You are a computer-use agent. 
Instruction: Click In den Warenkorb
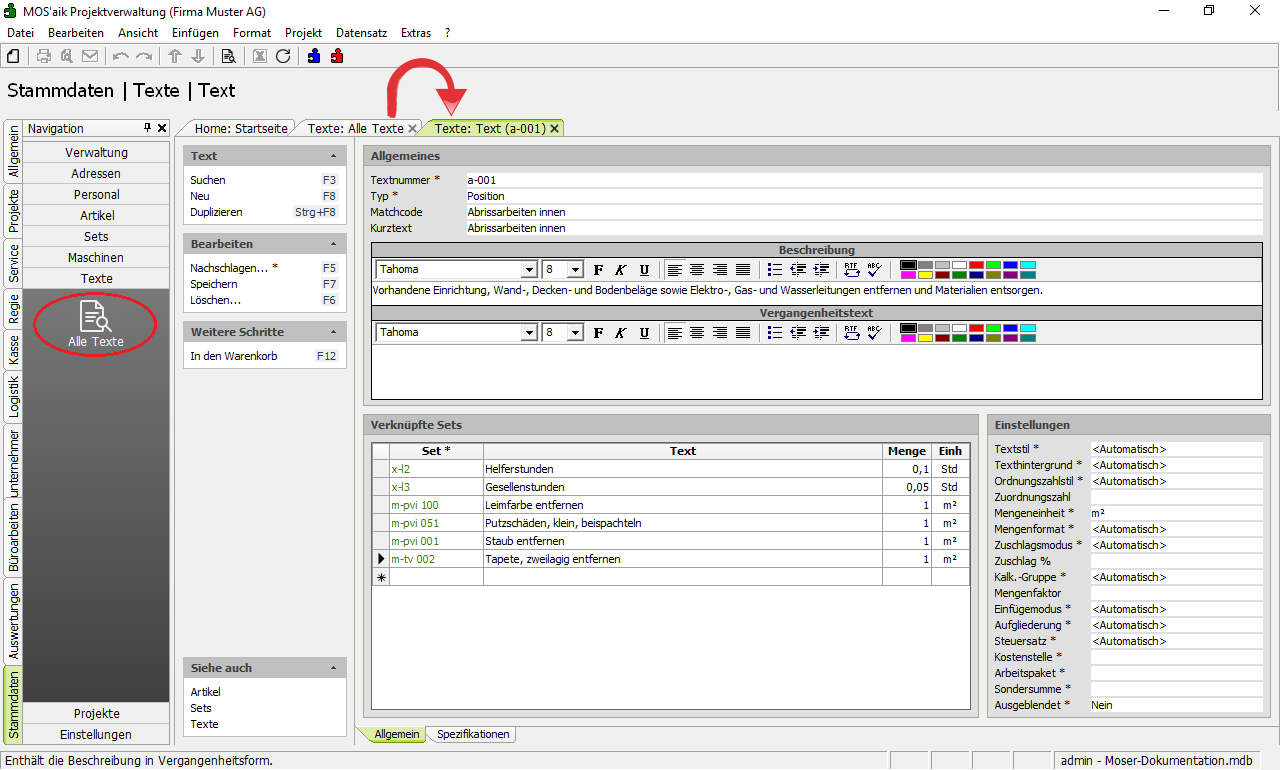click(234, 356)
